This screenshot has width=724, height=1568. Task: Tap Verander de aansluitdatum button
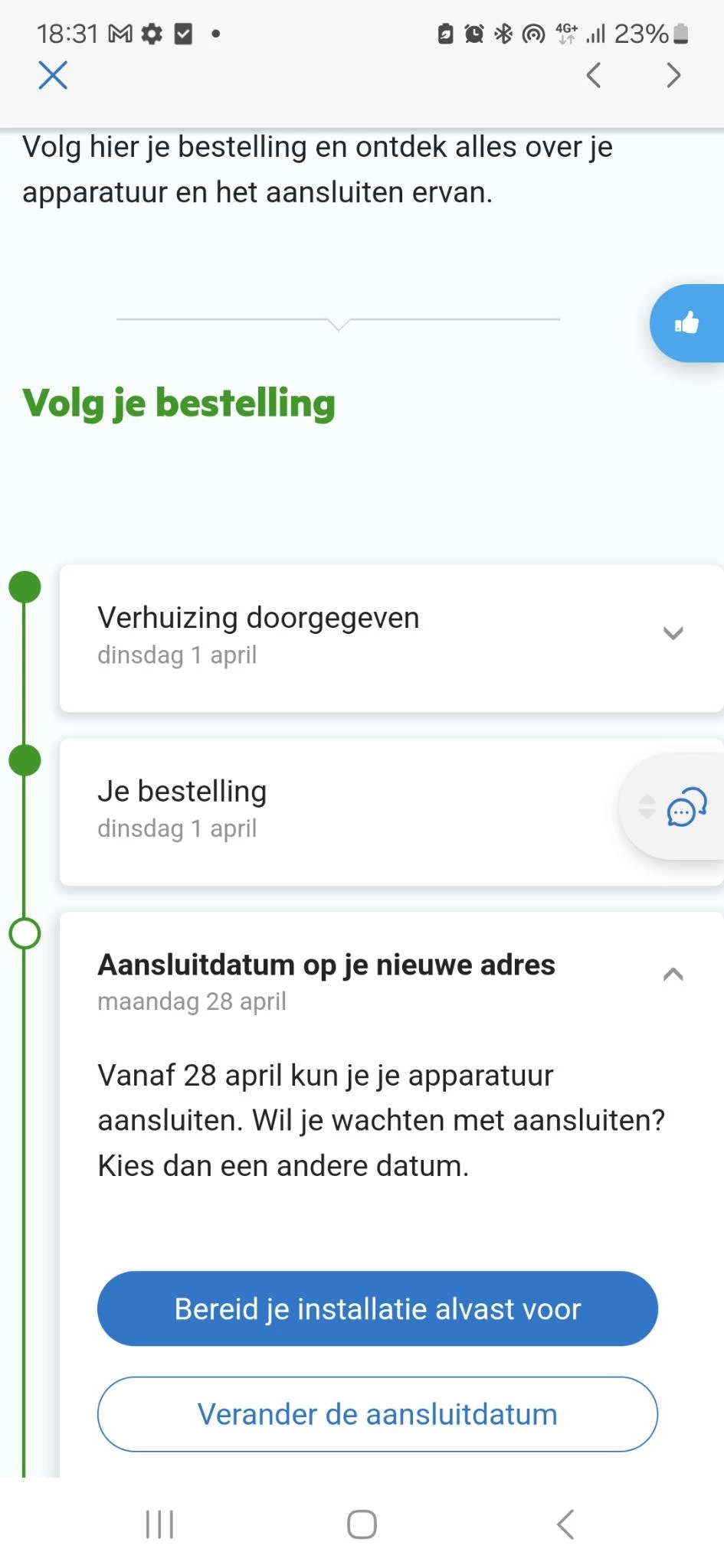pyautogui.click(x=377, y=1414)
